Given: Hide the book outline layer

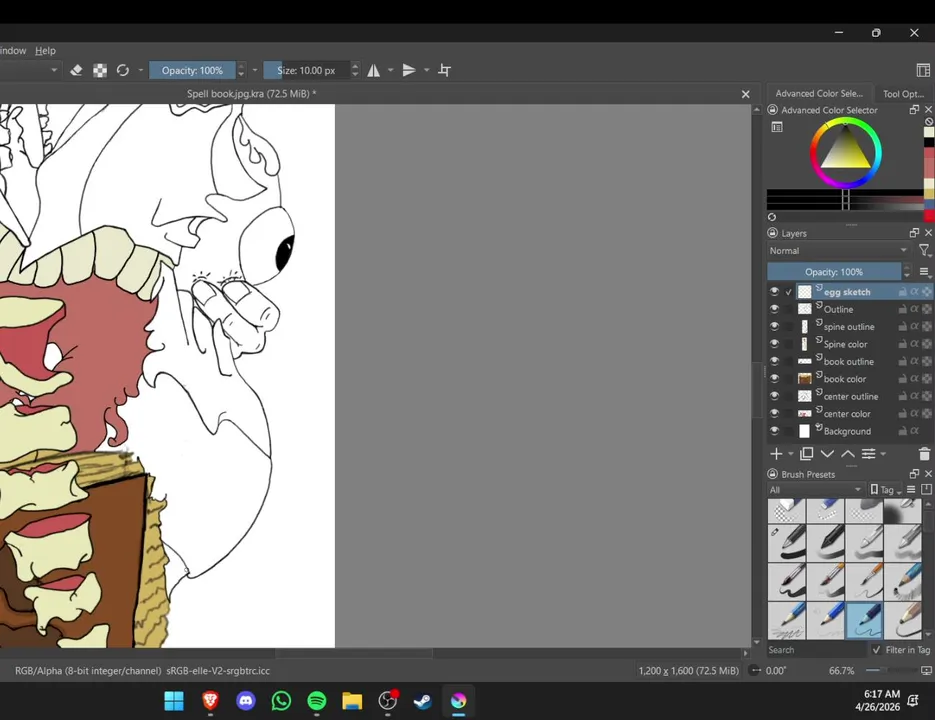Looking at the screenshot, I should [x=774, y=361].
